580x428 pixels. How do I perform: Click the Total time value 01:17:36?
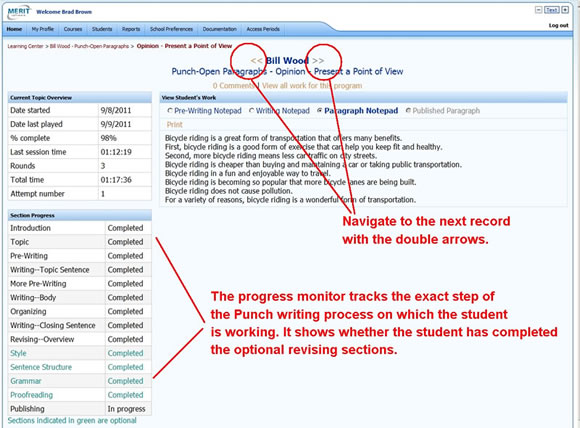pos(116,180)
